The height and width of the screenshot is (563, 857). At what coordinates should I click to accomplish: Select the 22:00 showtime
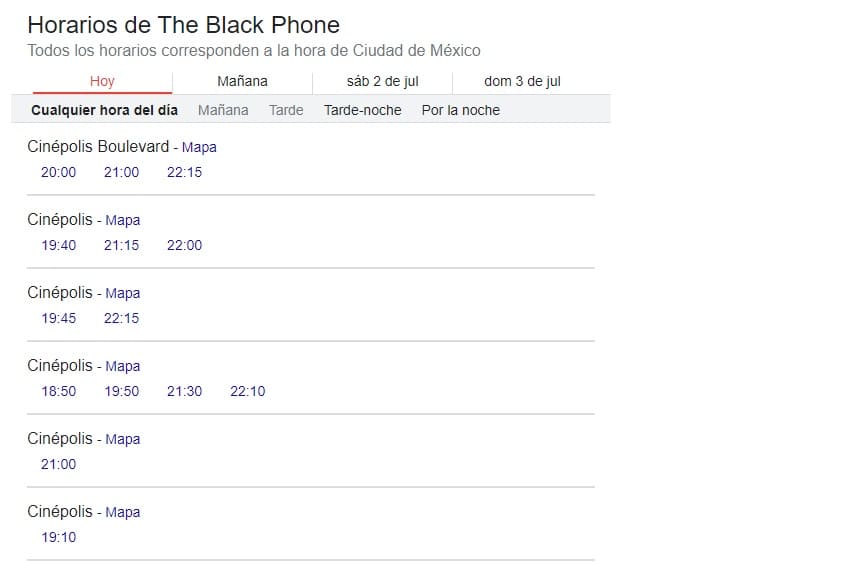(x=184, y=245)
